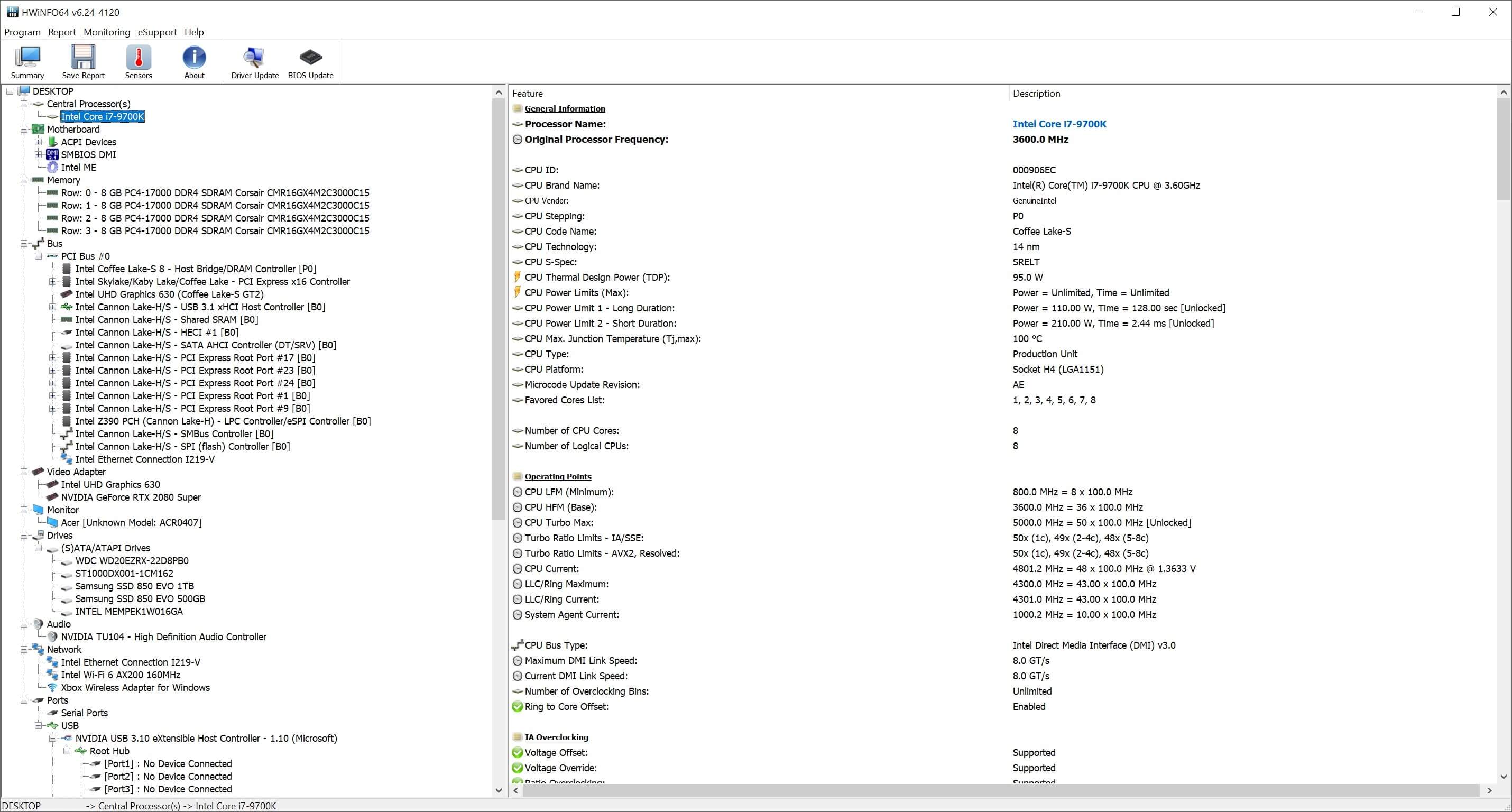Expand the ACPI Devices node
This screenshot has height=812, width=1512.
38,142
